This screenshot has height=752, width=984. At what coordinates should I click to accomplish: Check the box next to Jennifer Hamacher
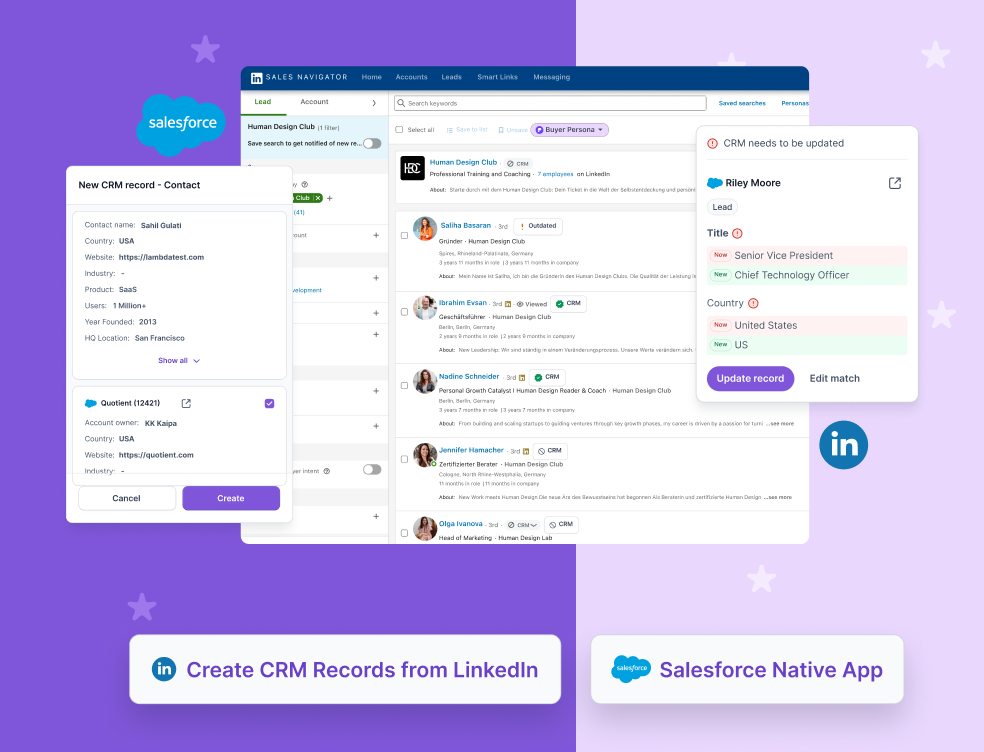[x=402, y=457]
